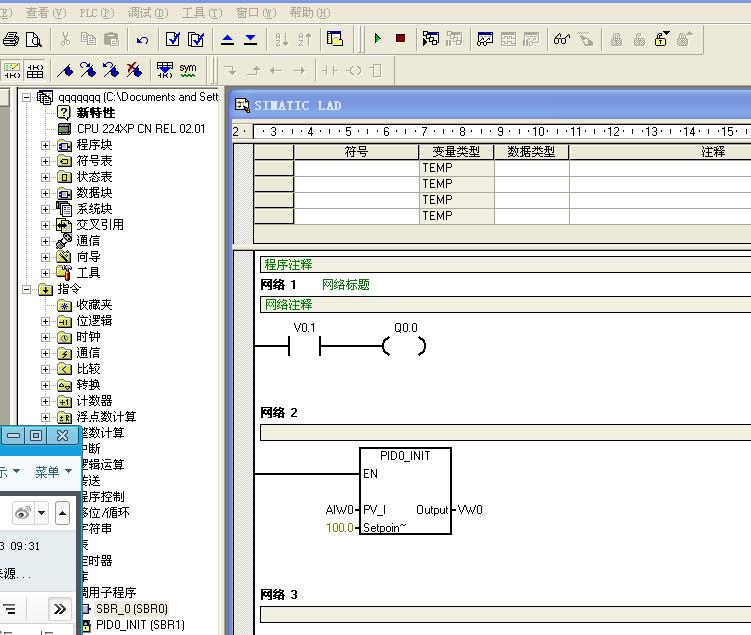Stop PLC with the red STOP icon

(400, 38)
